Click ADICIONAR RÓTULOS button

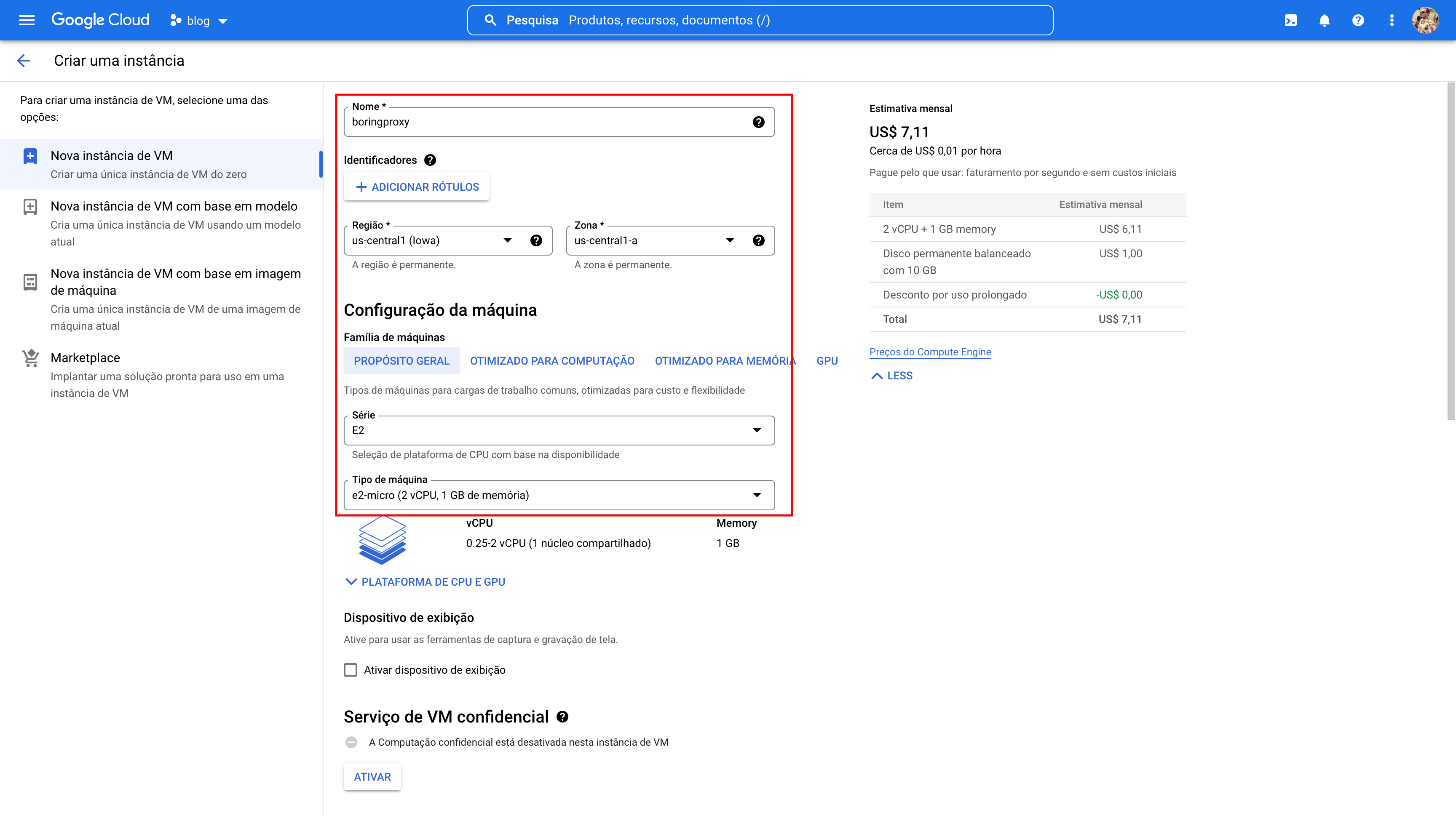click(x=417, y=187)
